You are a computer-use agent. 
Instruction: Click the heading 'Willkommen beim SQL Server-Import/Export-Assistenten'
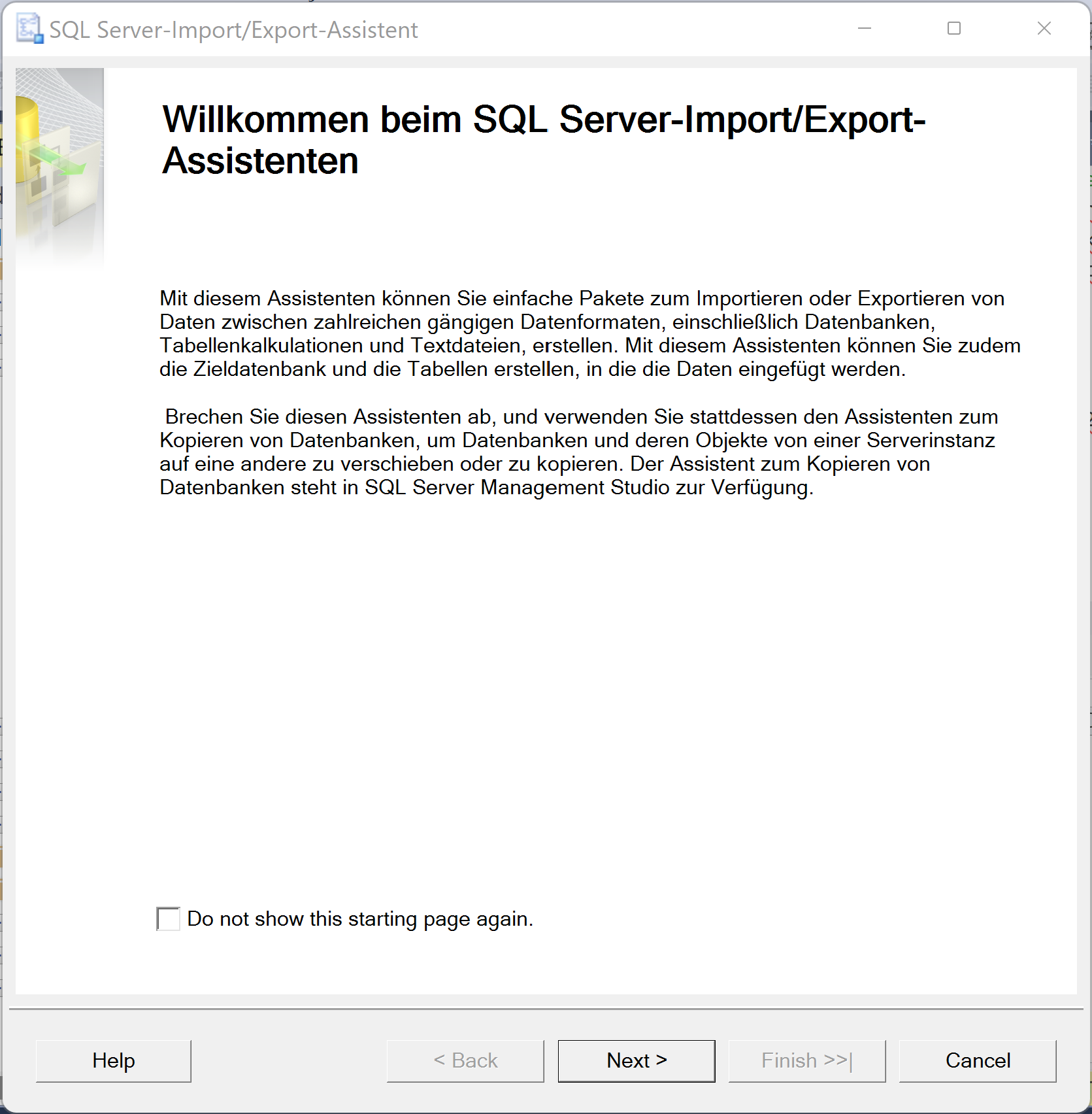pyautogui.click(x=544, y=140)
